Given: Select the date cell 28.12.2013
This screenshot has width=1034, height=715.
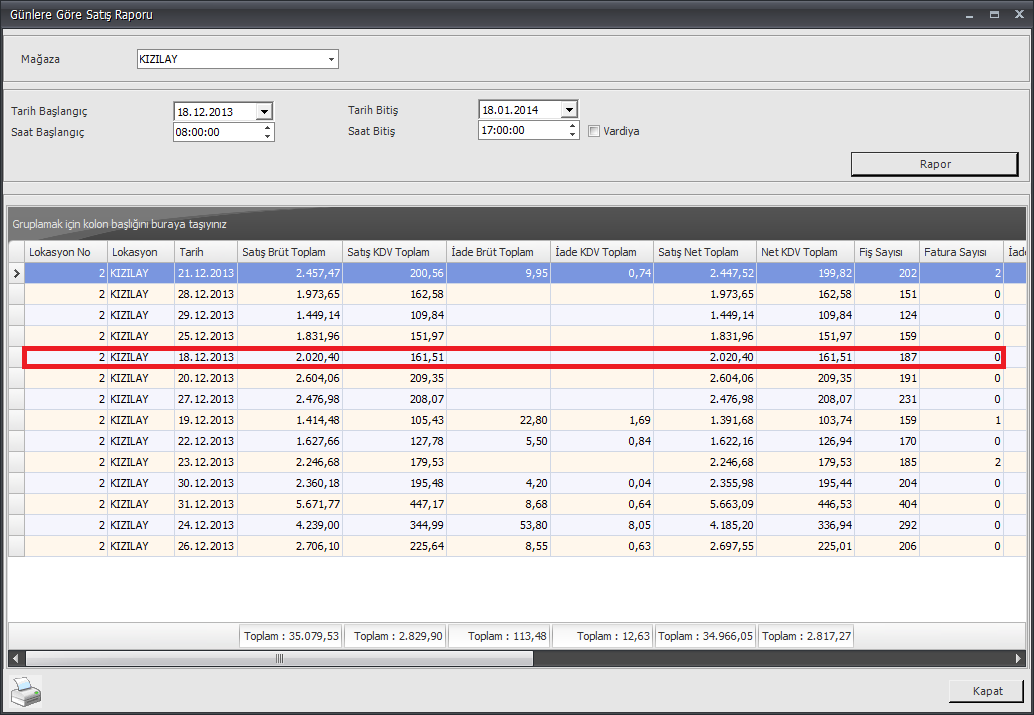Looking at the screenshot, I should [x=206, y=294].
